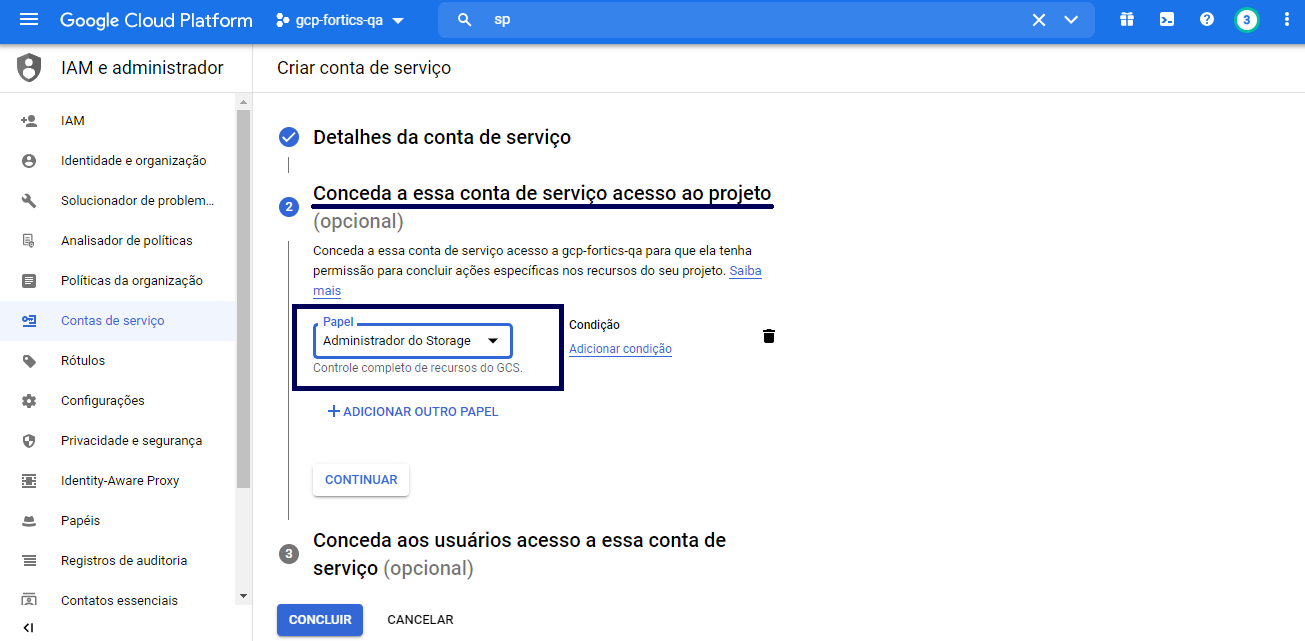The width and height of the screenshot is (1305, 641).
Task: Open Detalhes da conta de serviço step
Action: (x=442, y=137)
